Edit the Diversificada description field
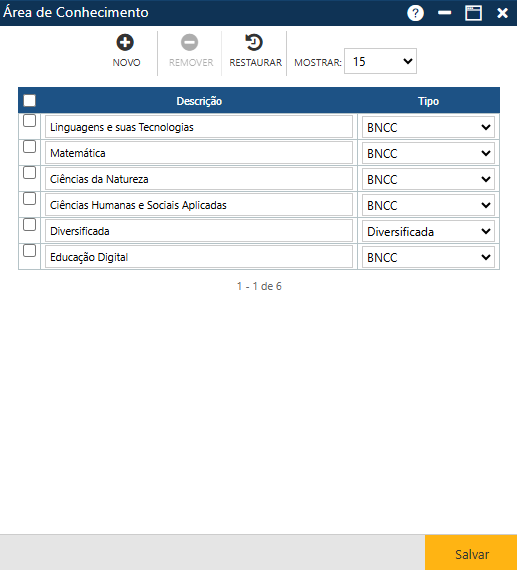Image resolution: width=517 pixels, height=570 pixels. point(199,231)
